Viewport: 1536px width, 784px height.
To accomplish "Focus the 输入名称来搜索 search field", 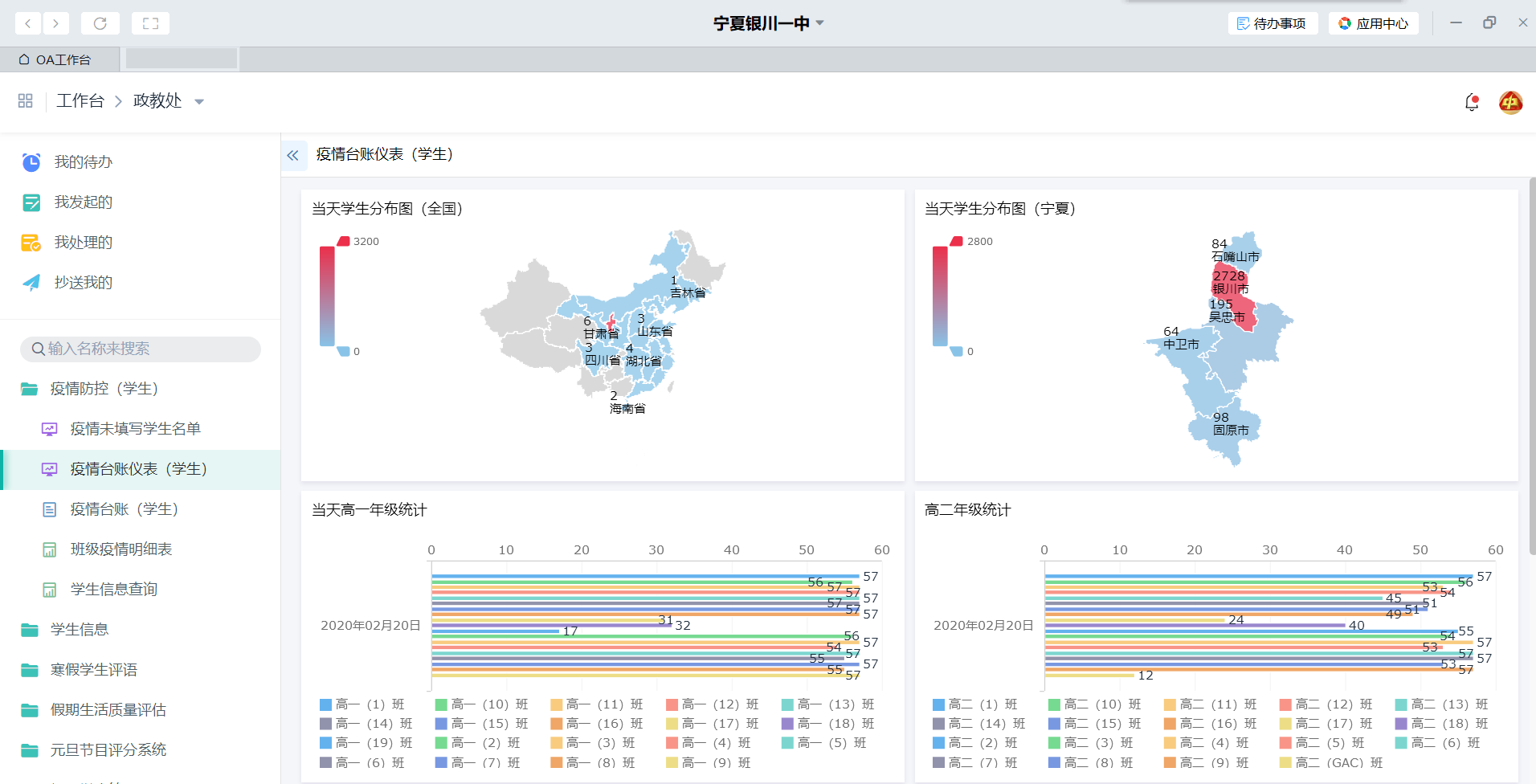I will click(141, 349).
